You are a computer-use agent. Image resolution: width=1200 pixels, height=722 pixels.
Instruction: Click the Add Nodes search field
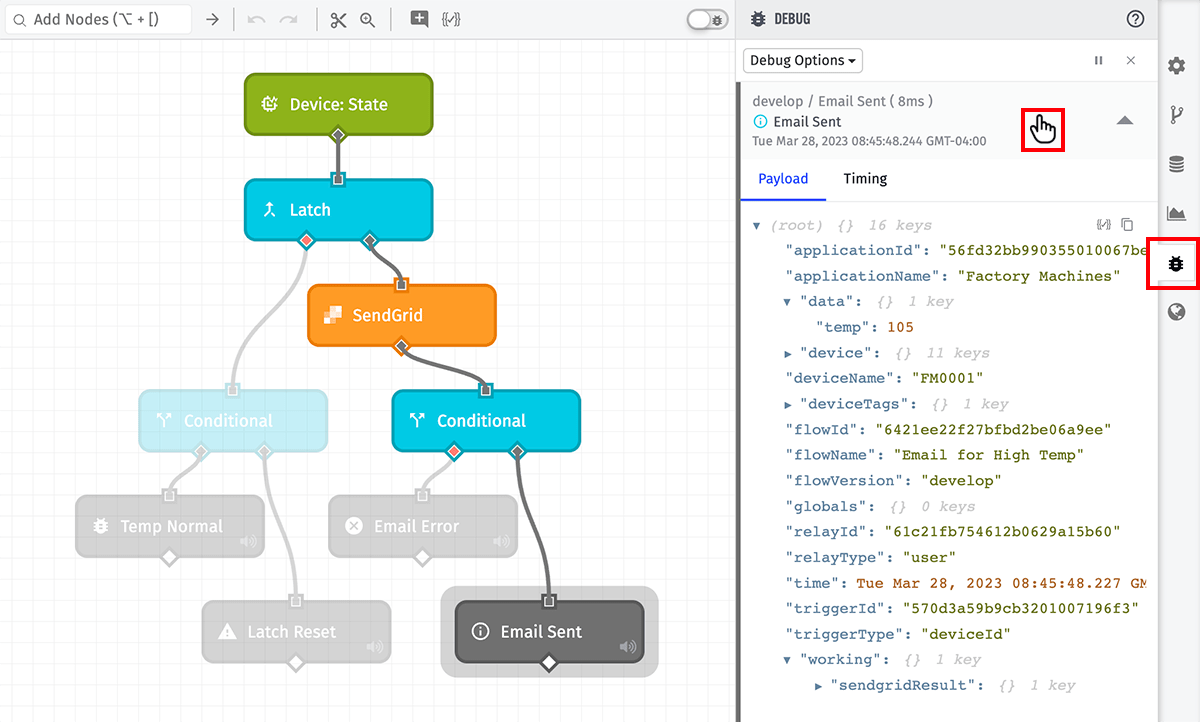pos(98,20)
